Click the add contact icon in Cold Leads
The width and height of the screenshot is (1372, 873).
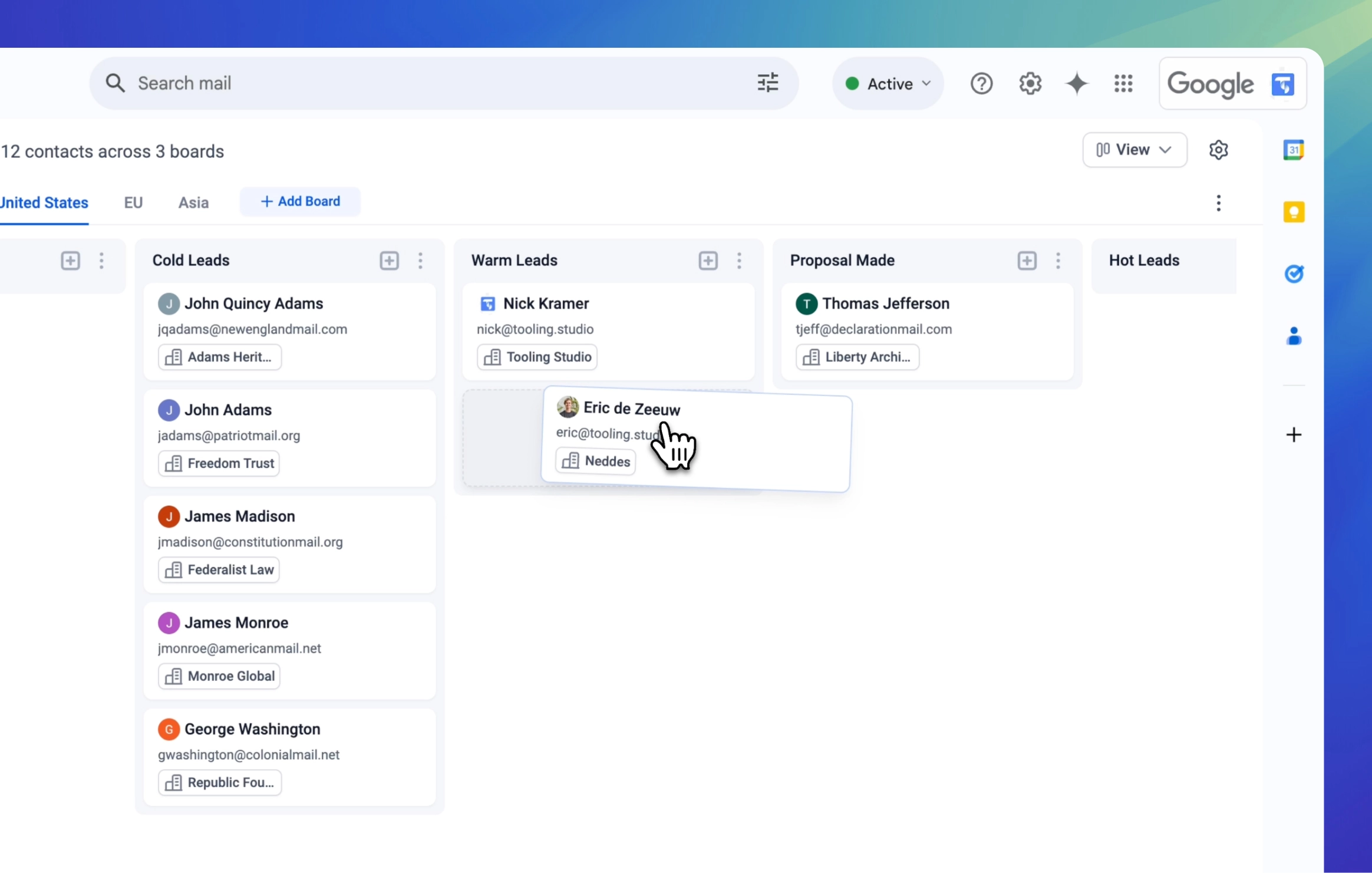[x=388, y=260]
